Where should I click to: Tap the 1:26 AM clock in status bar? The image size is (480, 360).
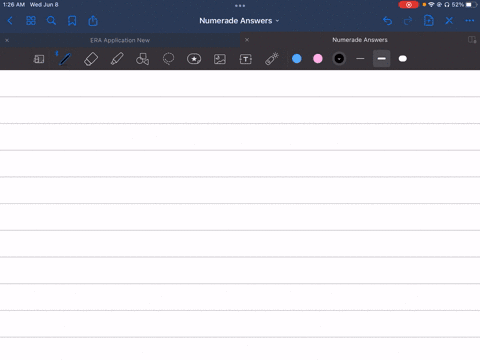14,5
